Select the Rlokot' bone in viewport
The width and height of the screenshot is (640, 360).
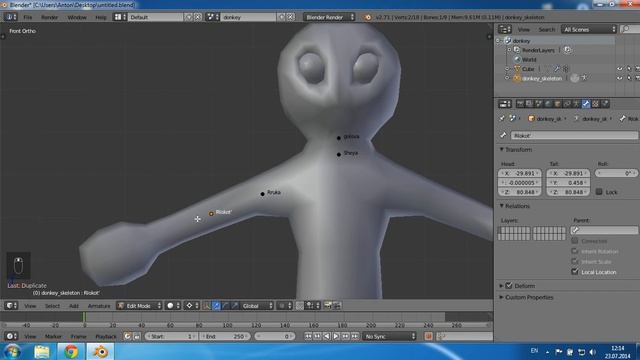[211, 213]
